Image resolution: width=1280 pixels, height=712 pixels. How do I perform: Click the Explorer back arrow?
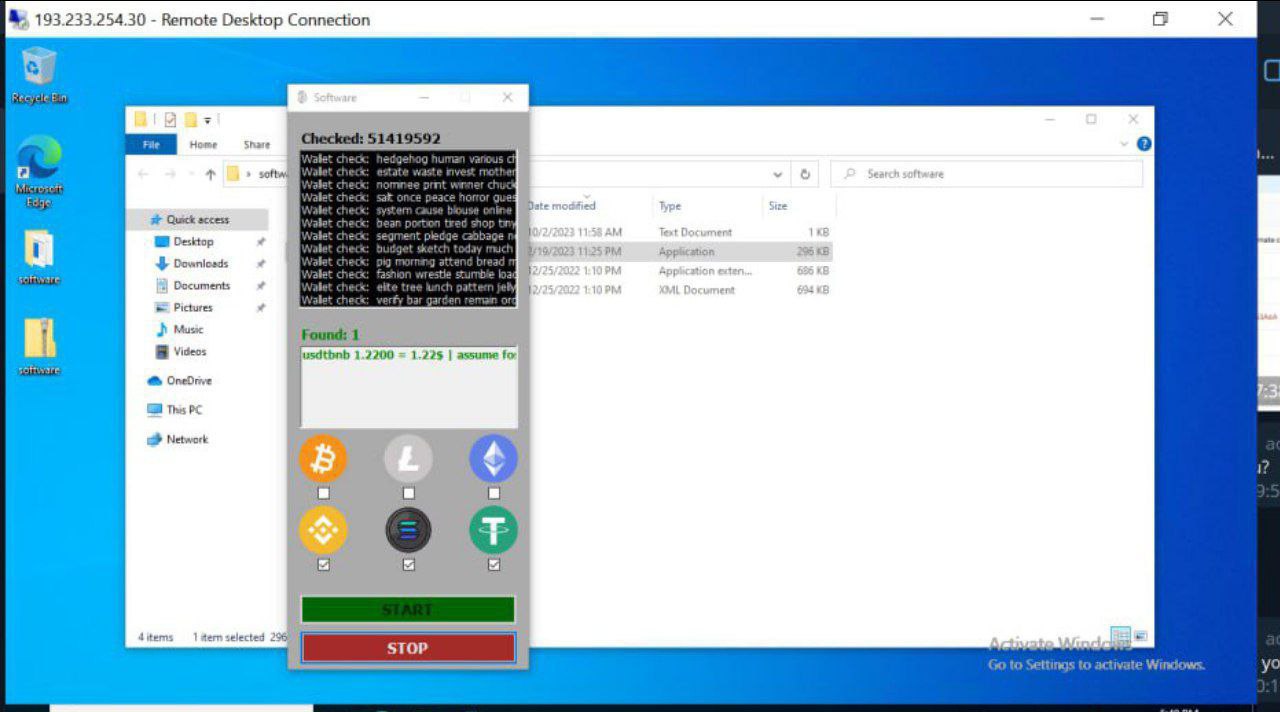[x=143, y=174]
